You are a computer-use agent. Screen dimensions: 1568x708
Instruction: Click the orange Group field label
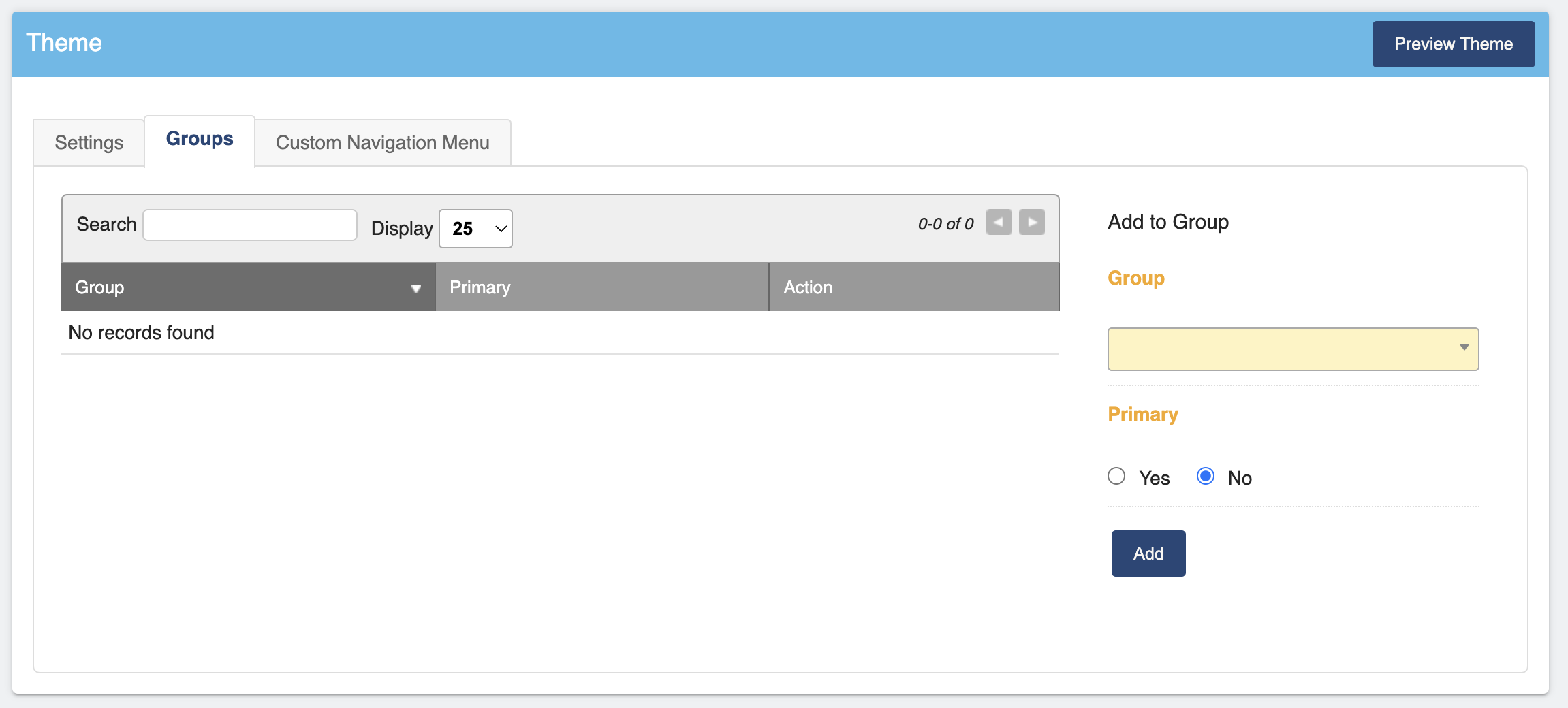click(x=1136, y=278)
